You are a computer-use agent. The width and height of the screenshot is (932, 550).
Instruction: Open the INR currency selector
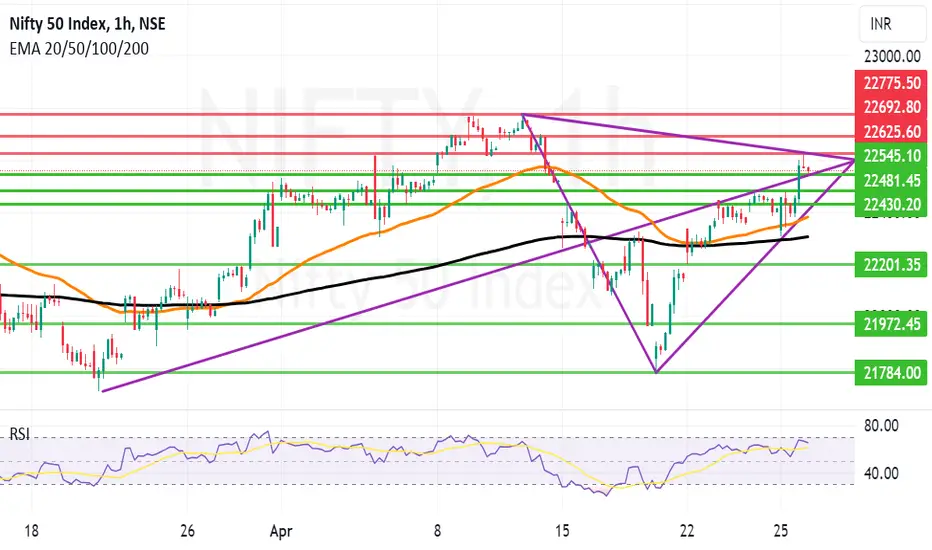[892, 24]
